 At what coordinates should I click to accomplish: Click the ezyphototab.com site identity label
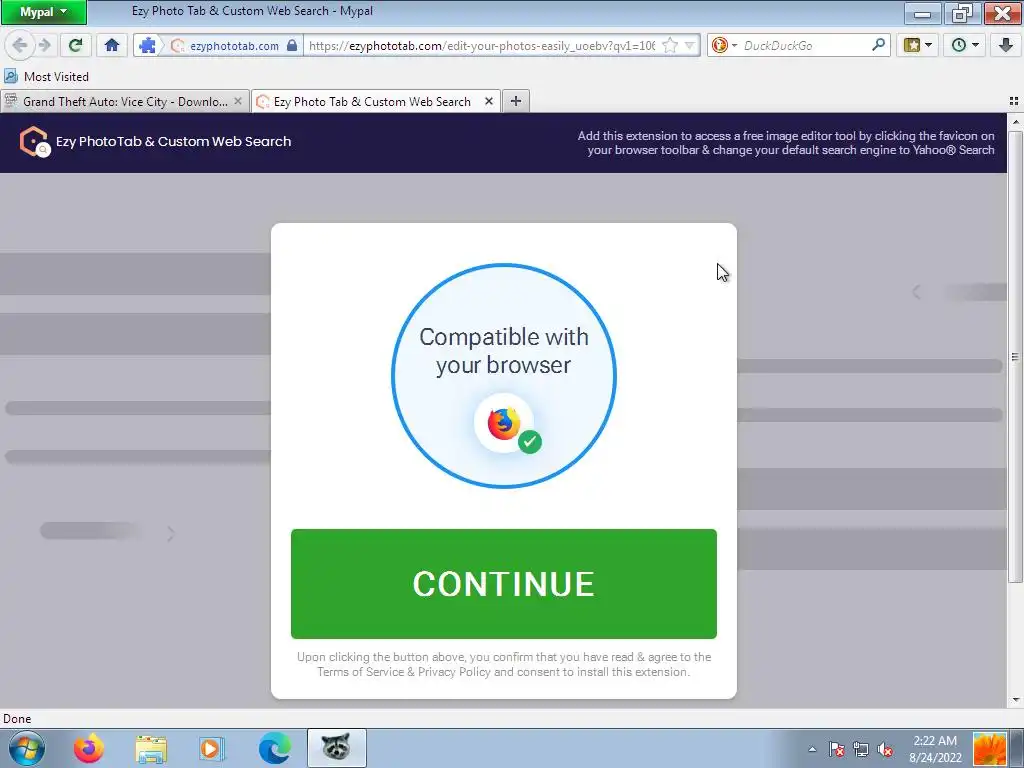234,46
